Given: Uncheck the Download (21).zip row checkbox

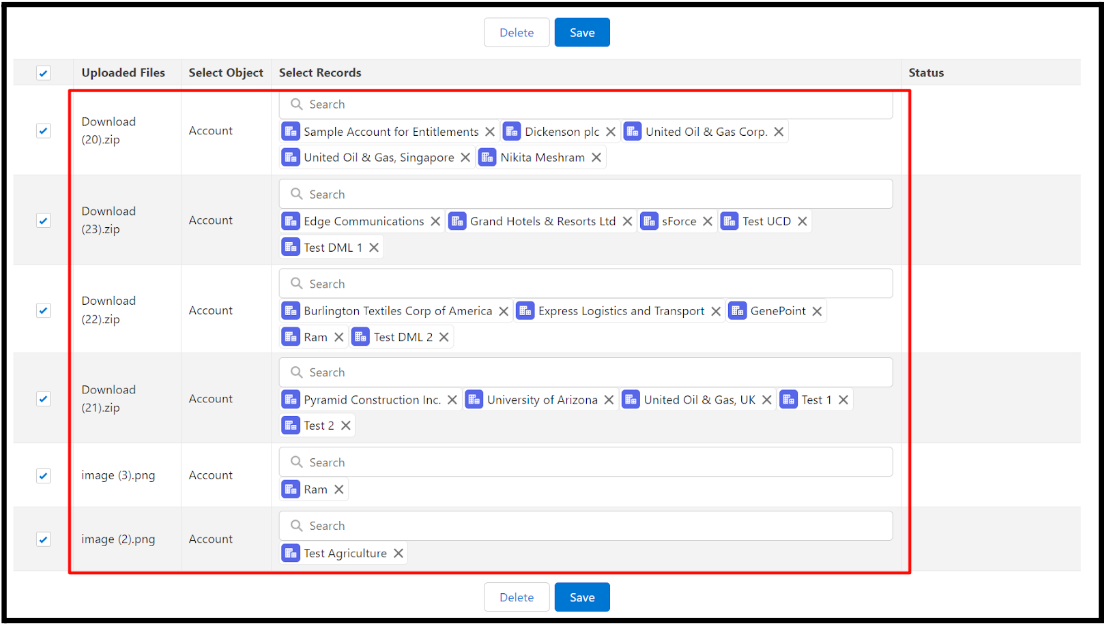Looking at the screenshot, I should [44, 398].
